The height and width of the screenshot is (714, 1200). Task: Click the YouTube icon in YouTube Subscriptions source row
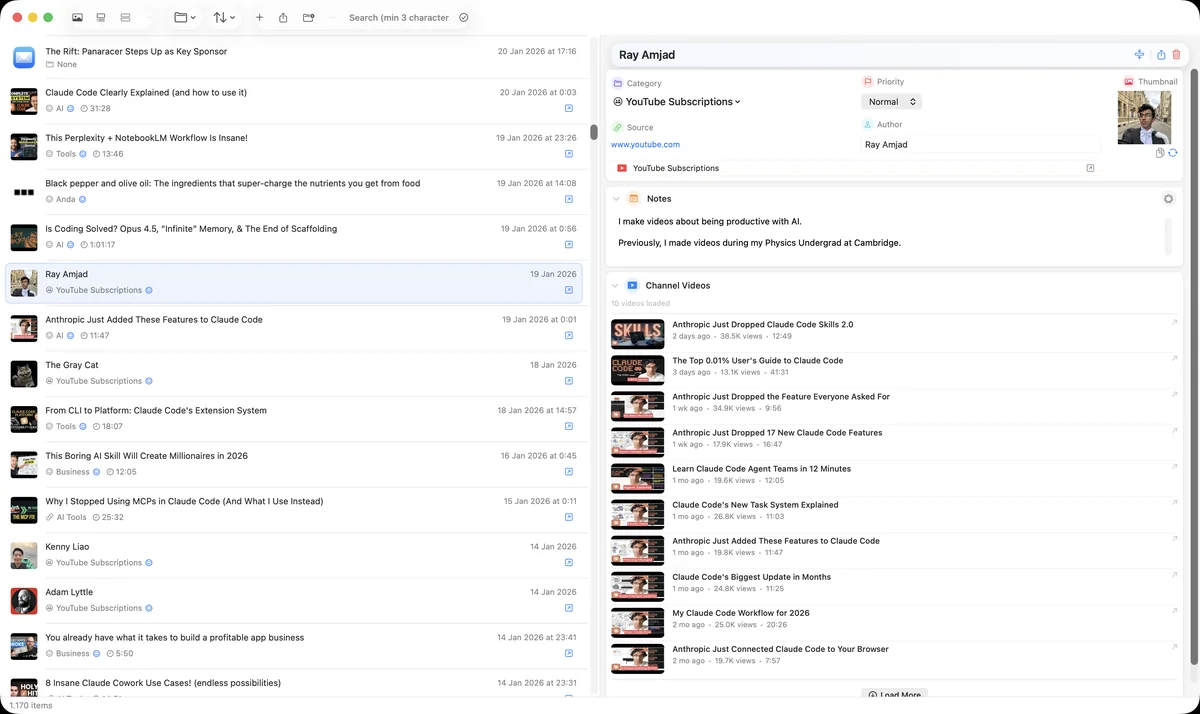coord(622,168)
